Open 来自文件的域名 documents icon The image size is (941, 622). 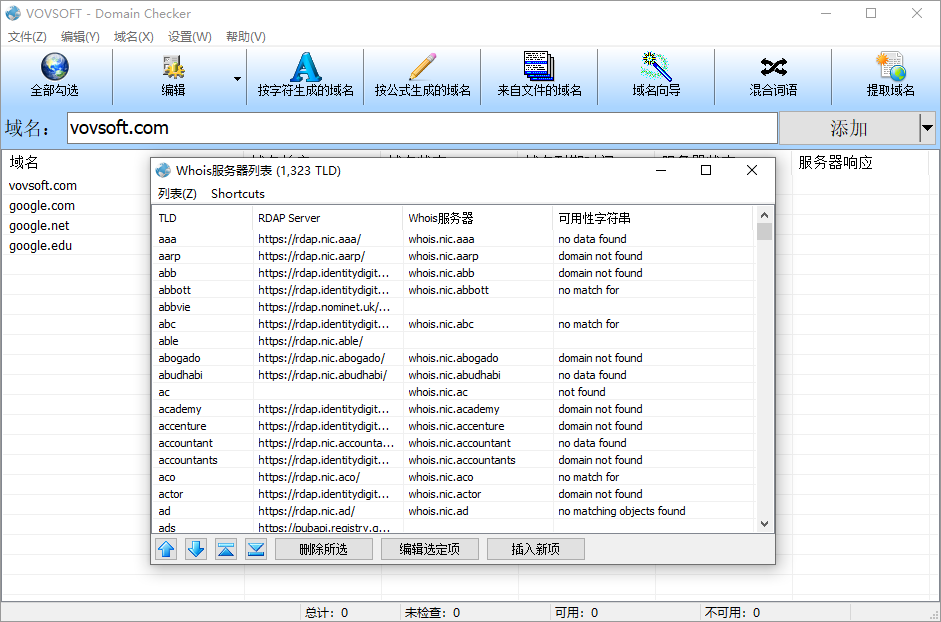click(x=539, y=66)
